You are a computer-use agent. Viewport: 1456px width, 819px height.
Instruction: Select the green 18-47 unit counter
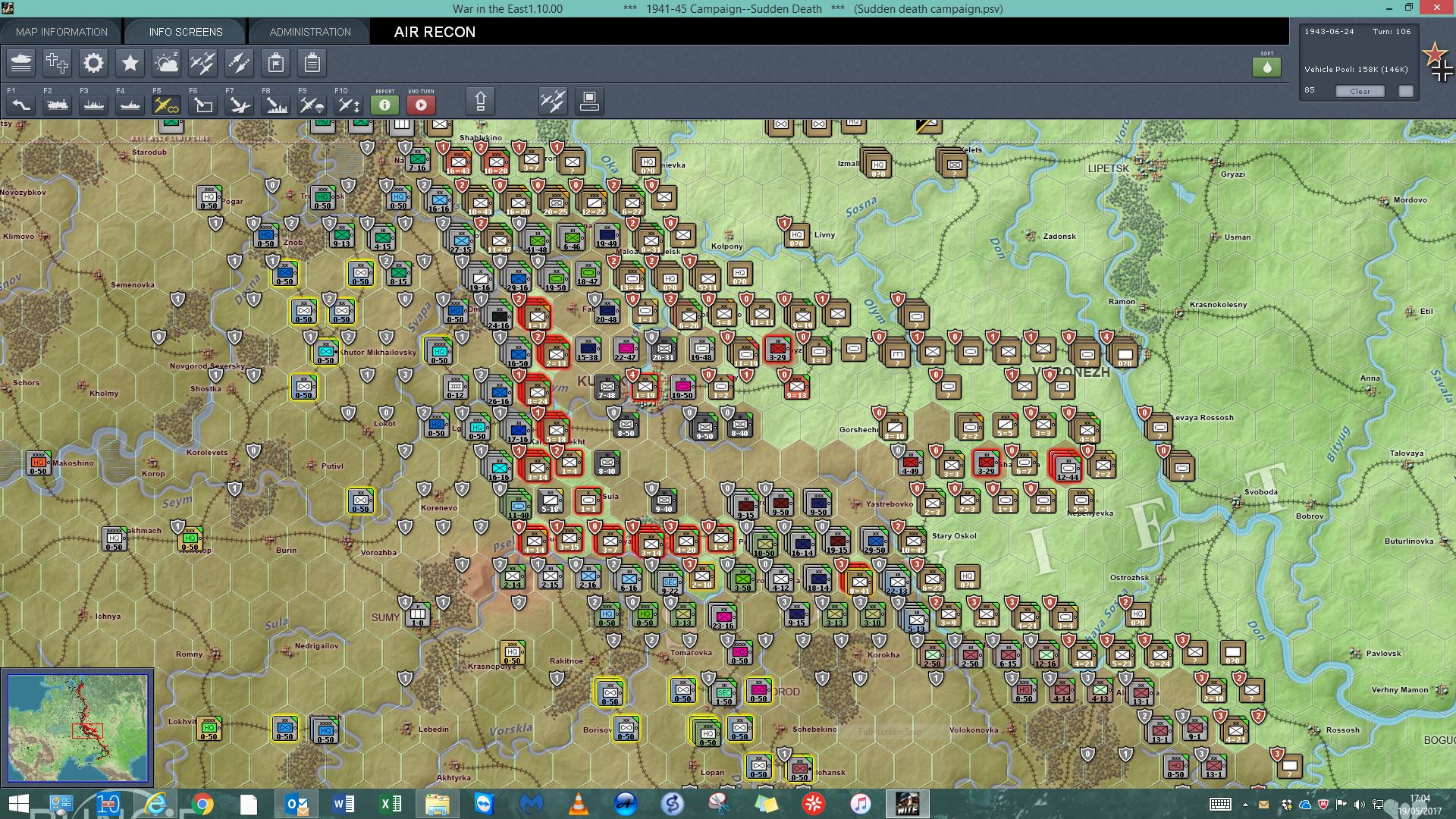pos(588,274)
